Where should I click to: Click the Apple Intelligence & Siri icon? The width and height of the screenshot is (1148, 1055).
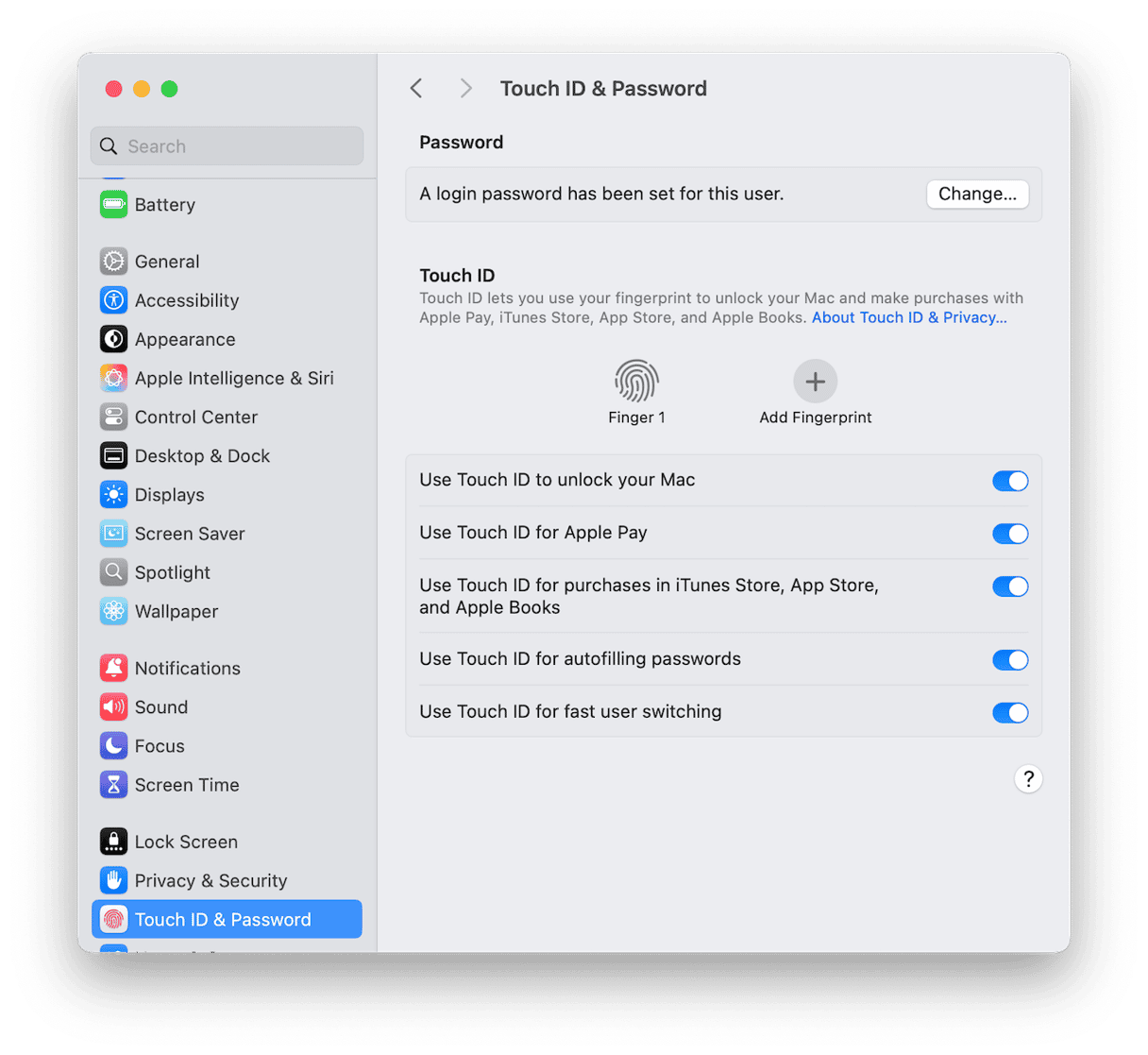tap(113, 378)
